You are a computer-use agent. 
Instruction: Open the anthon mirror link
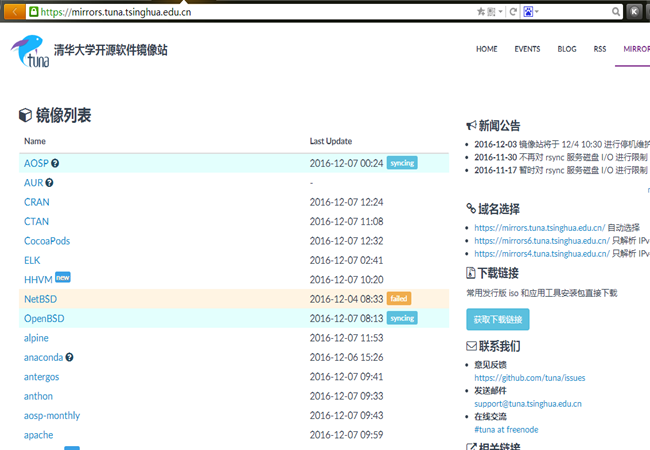[x=38, y=396]
